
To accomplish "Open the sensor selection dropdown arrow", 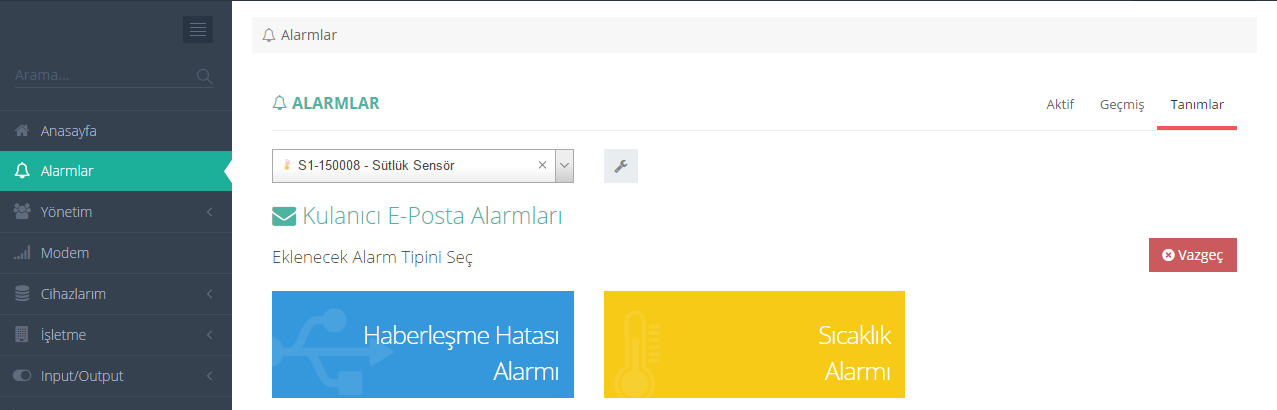I will coord(564,166).
